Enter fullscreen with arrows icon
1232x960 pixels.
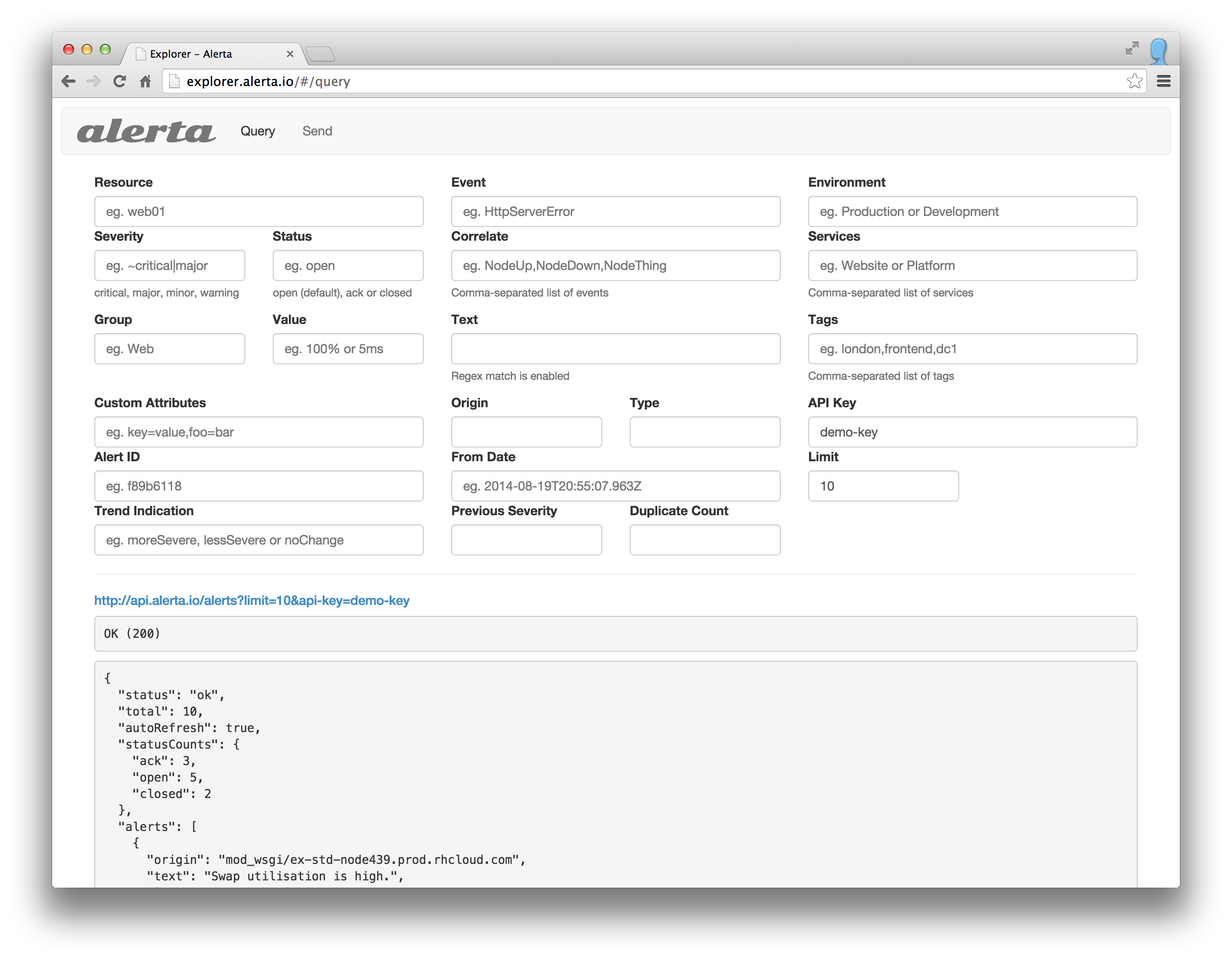1132,49
